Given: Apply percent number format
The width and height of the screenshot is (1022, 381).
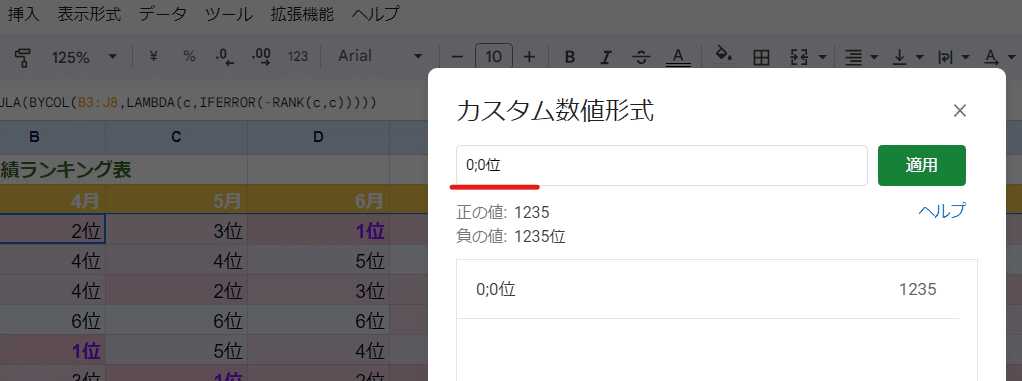Looking at the screenshot, I should 189,57.
